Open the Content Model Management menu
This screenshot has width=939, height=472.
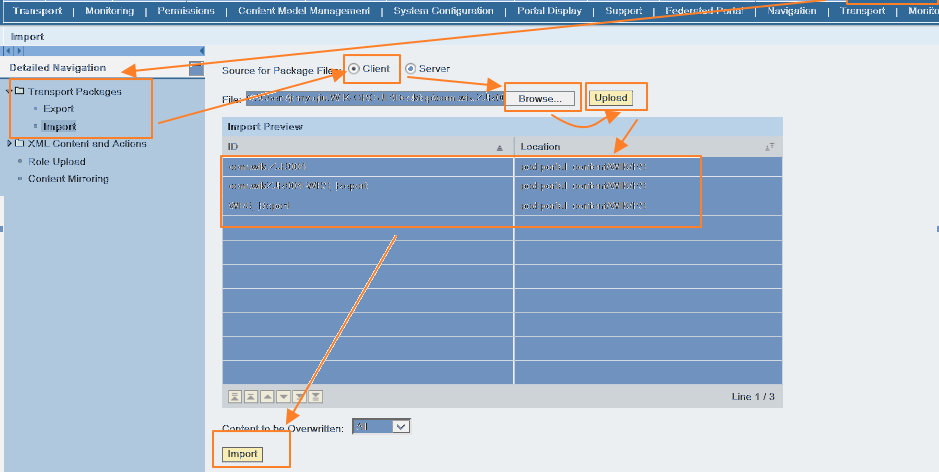tap(304, 11)
